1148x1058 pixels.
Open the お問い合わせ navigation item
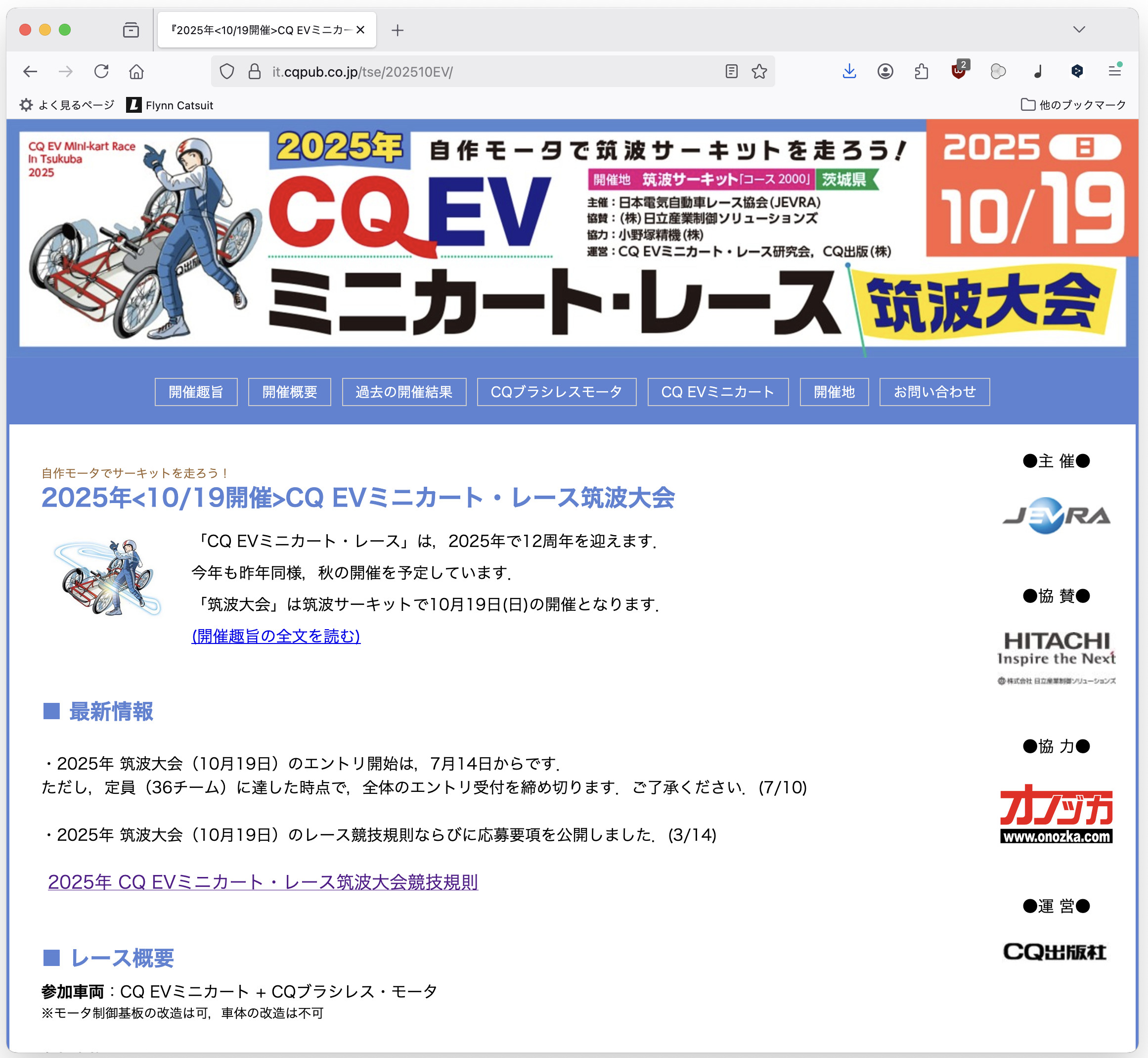coord(934,392)
